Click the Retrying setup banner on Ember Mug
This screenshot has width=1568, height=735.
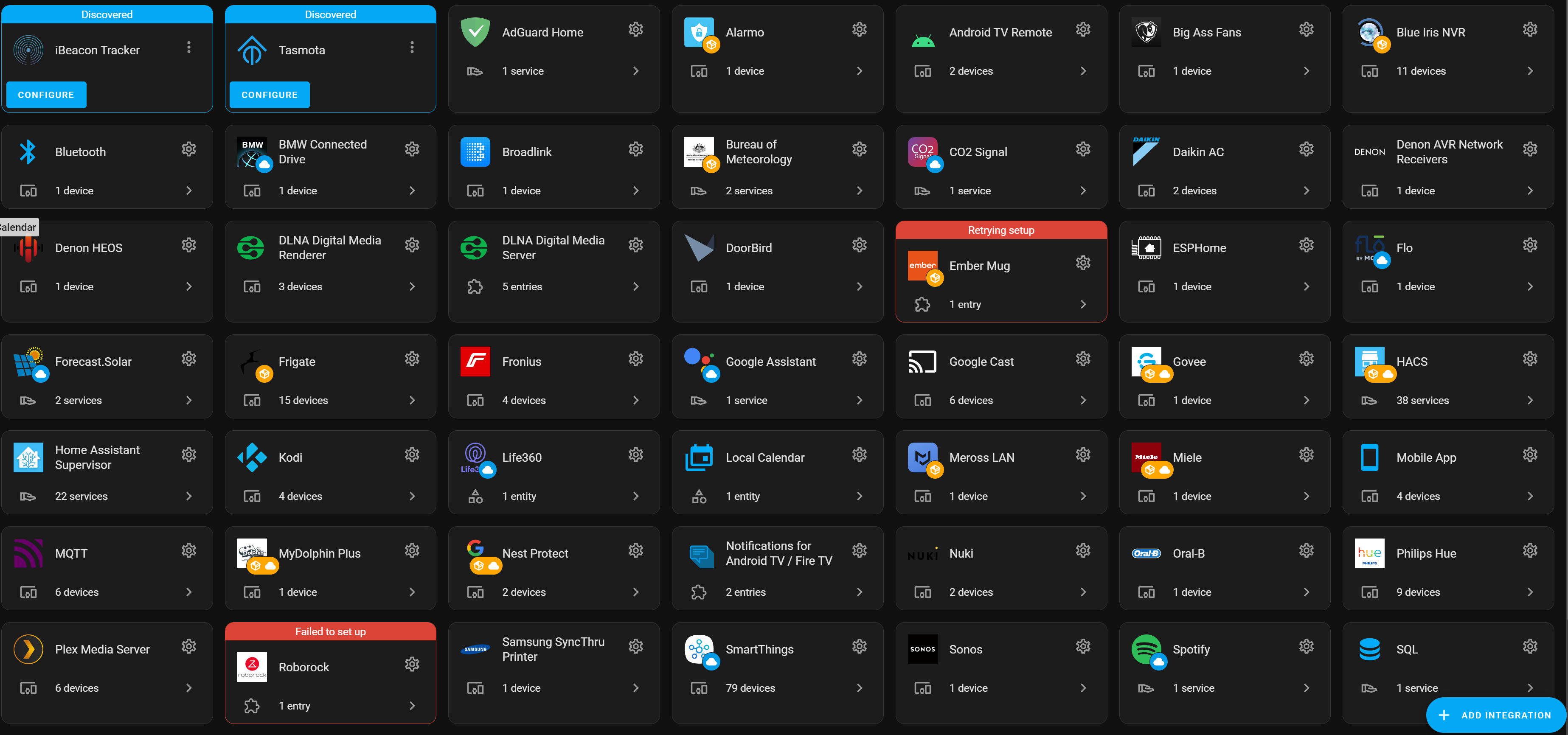[1001, 230]
